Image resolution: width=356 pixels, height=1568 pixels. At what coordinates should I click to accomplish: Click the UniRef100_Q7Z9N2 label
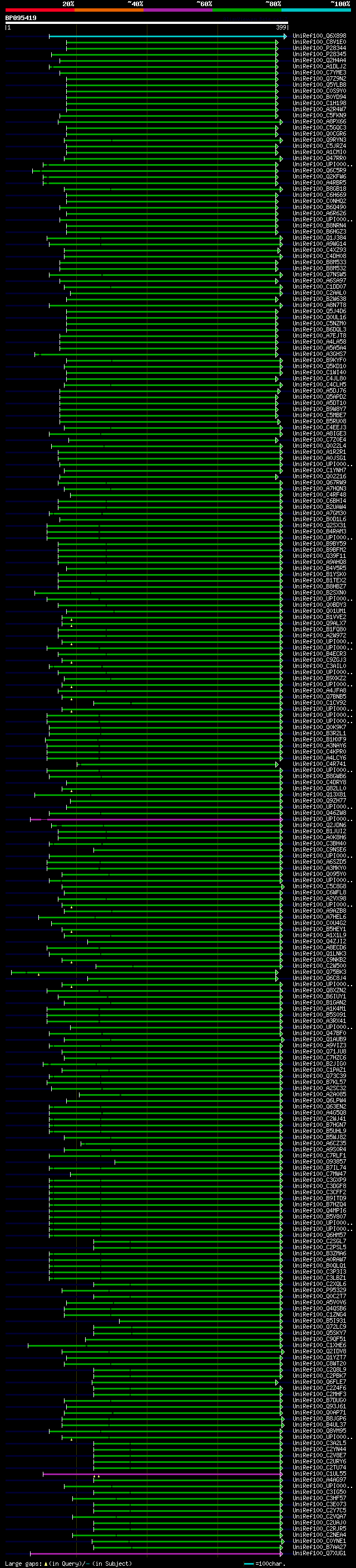tap(319, 78)
